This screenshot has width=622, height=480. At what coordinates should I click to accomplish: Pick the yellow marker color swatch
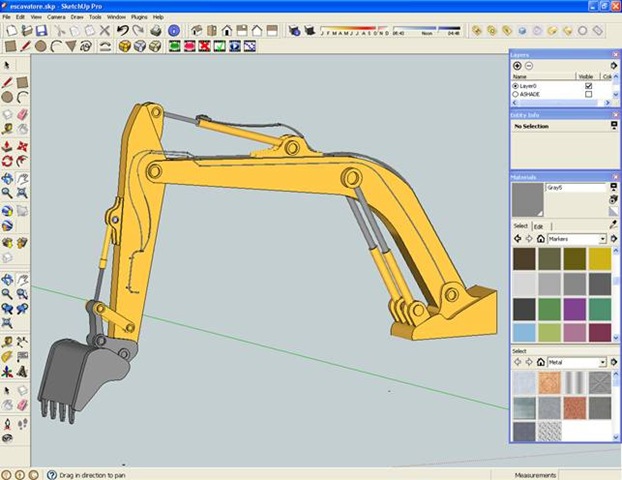[x=599, y=258]
